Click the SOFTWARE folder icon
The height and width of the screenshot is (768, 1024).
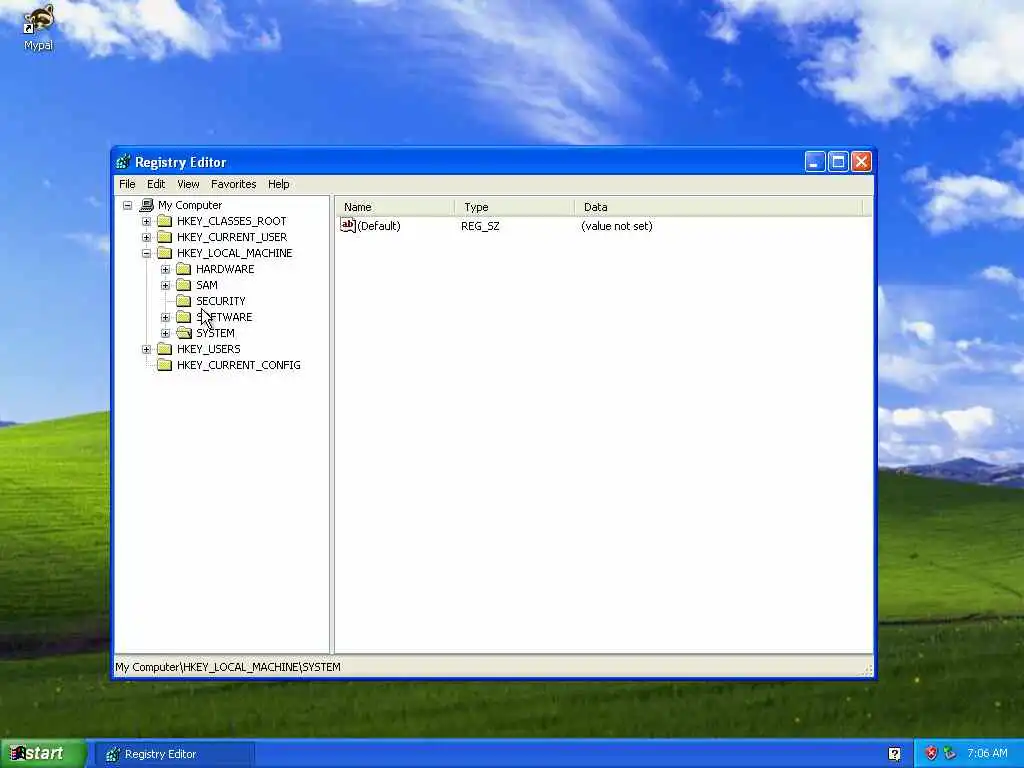coord(184,317)
